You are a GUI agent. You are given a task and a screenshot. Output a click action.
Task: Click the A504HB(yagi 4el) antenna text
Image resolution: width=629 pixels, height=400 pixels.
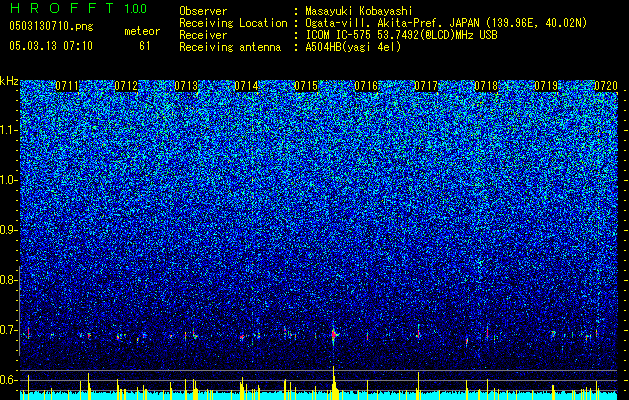(x=353, y=47)
